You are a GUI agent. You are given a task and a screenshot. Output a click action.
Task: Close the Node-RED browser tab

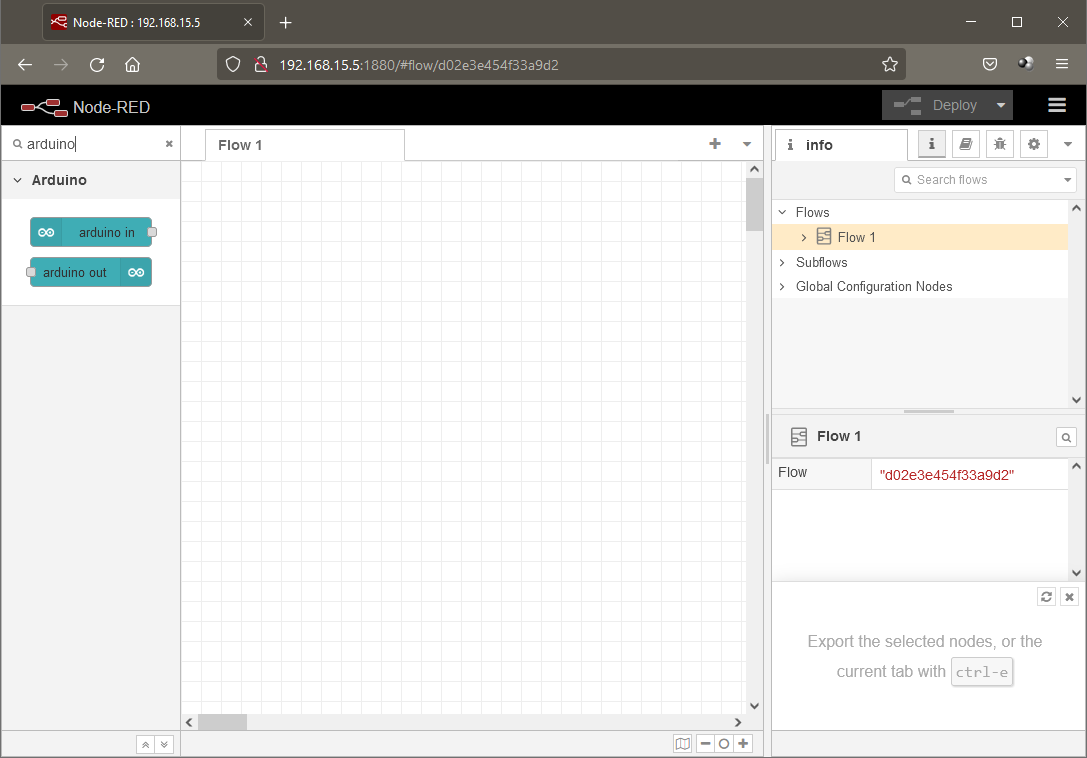247,22
